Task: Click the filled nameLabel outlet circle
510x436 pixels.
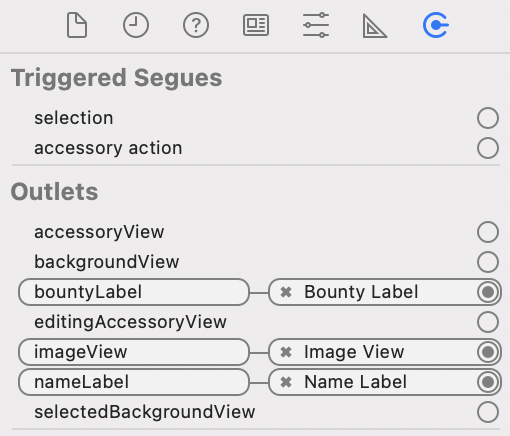Action: coord(488,382)
